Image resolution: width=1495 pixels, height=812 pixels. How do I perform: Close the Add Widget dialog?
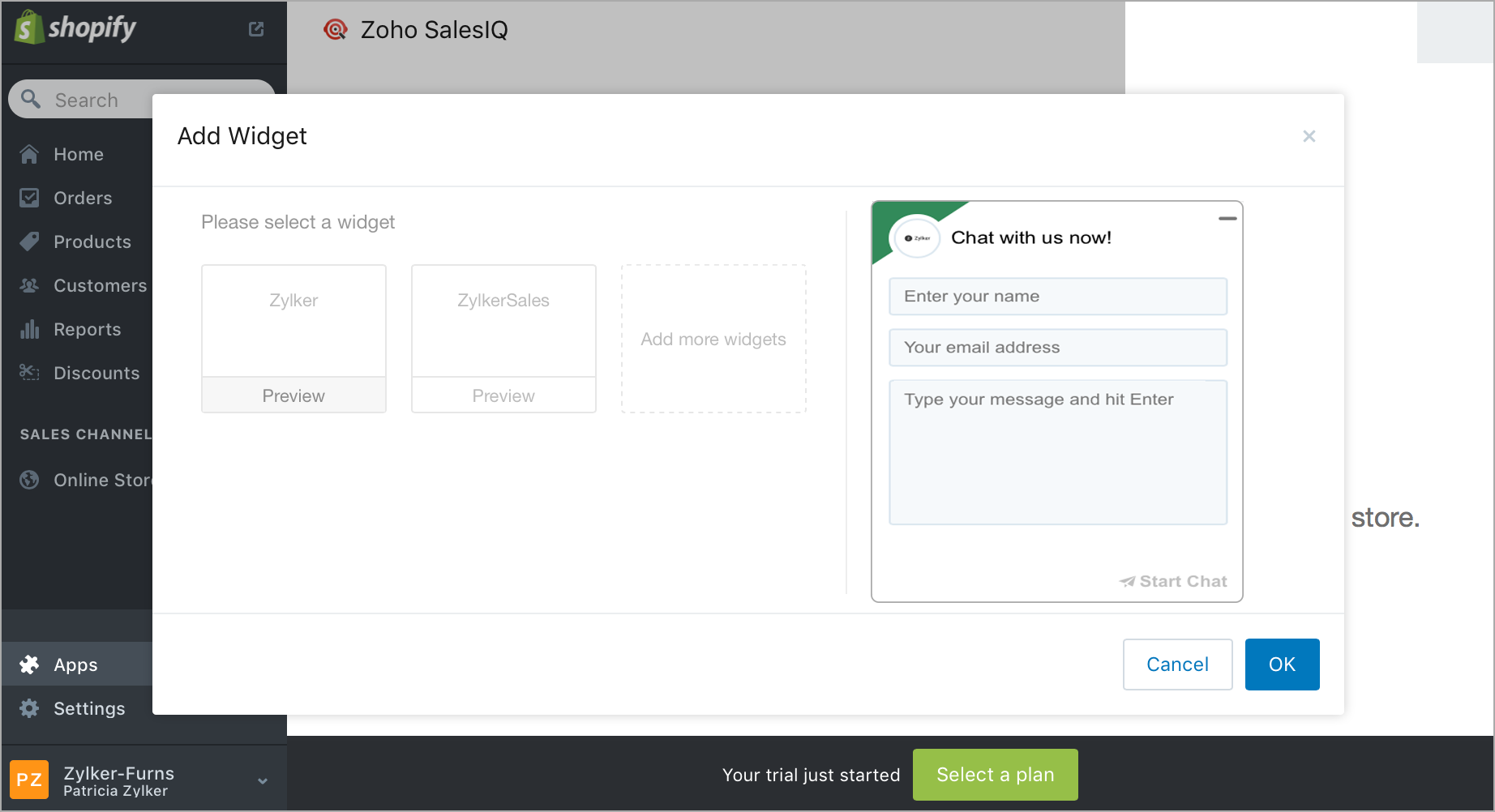click(1309, 136)
